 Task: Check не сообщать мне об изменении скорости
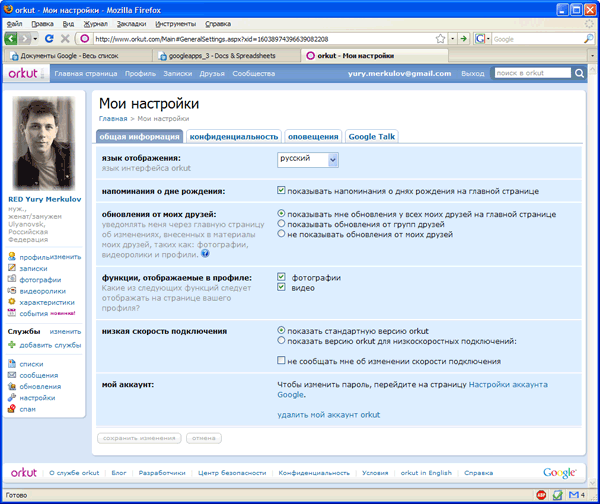[281, 360]
